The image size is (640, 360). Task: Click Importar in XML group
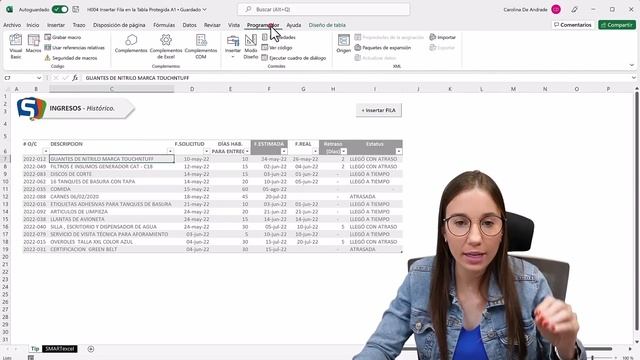coord(442,37)
